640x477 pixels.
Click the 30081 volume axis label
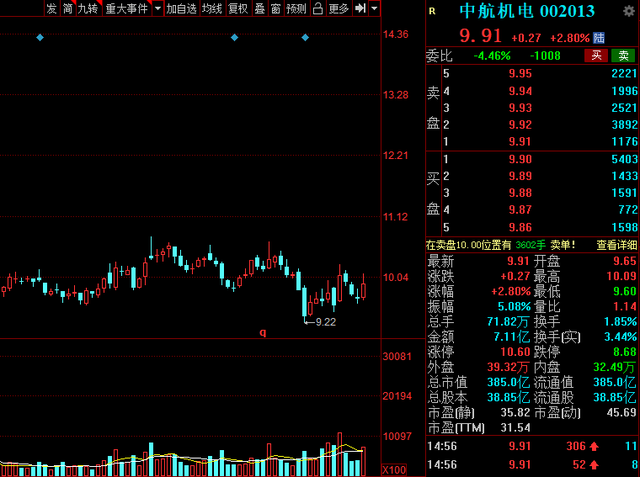tap(397, 356)
